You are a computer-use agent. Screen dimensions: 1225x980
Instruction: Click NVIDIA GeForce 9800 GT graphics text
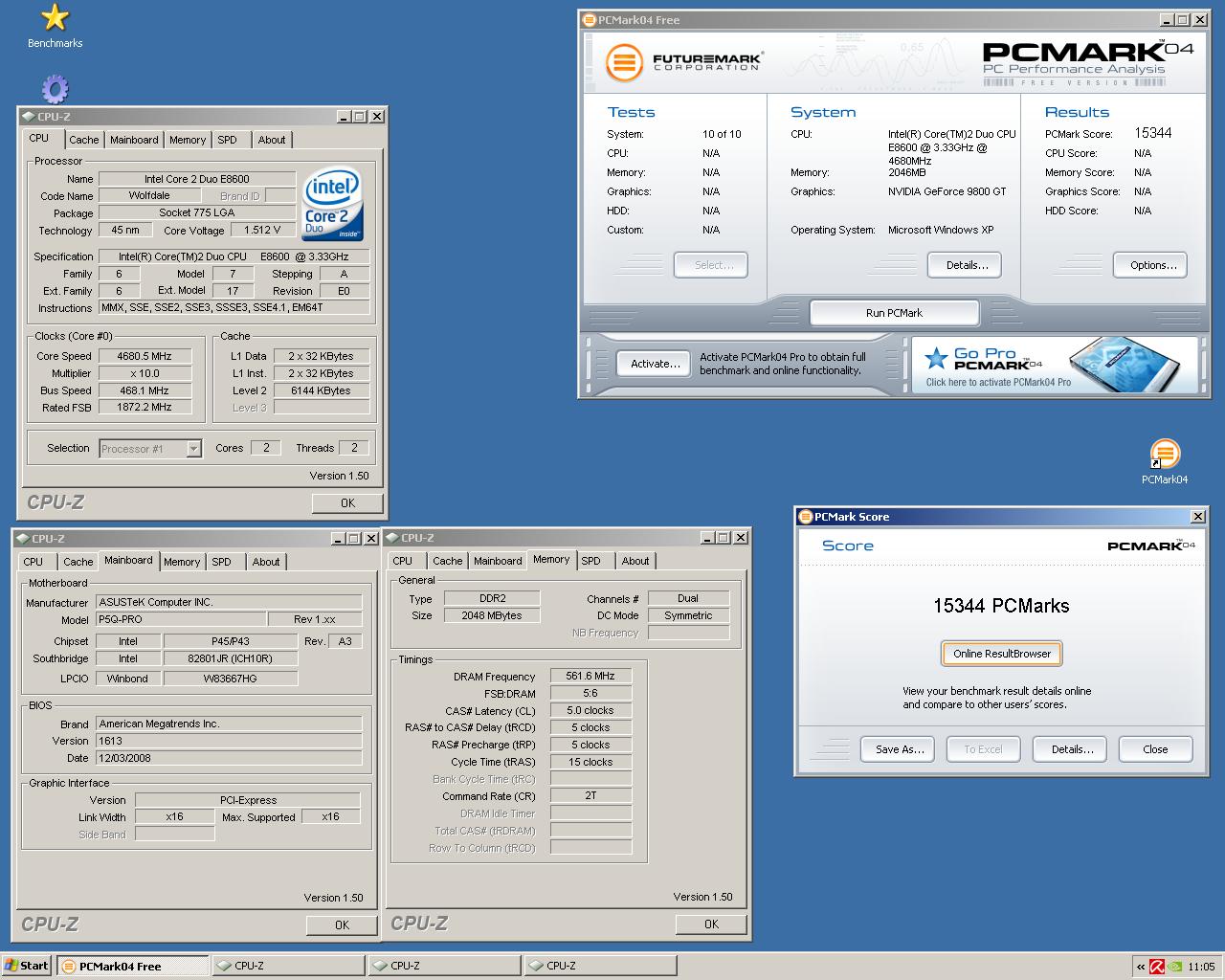(947, 191)
